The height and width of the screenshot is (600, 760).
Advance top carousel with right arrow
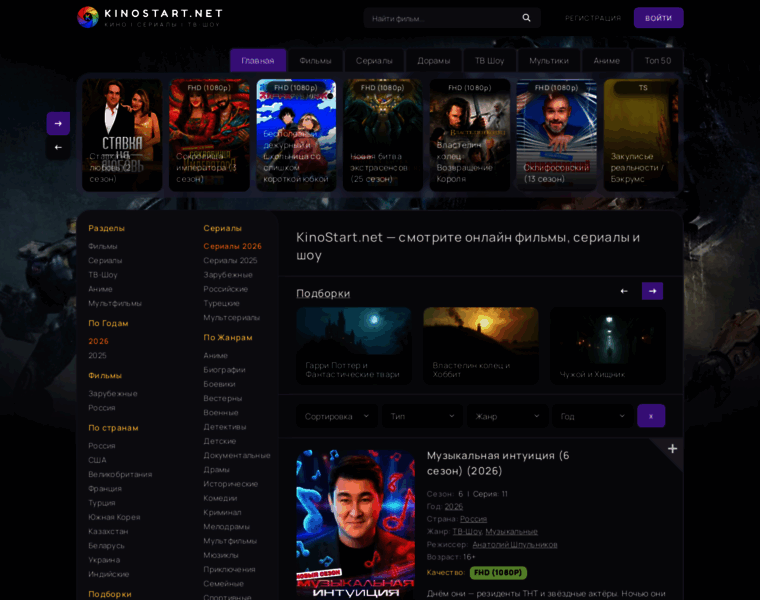click(58, 124)
